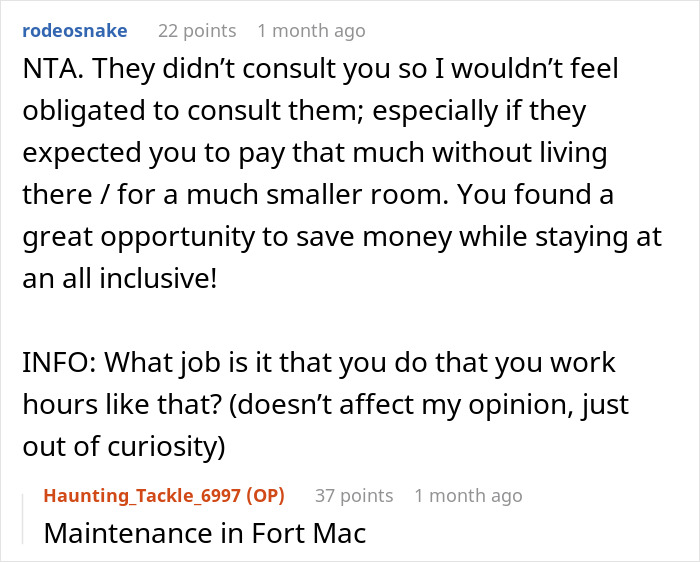Open rodeosnake's user profile
Viewport: 700px width, 562px height.
click(75, 31)
